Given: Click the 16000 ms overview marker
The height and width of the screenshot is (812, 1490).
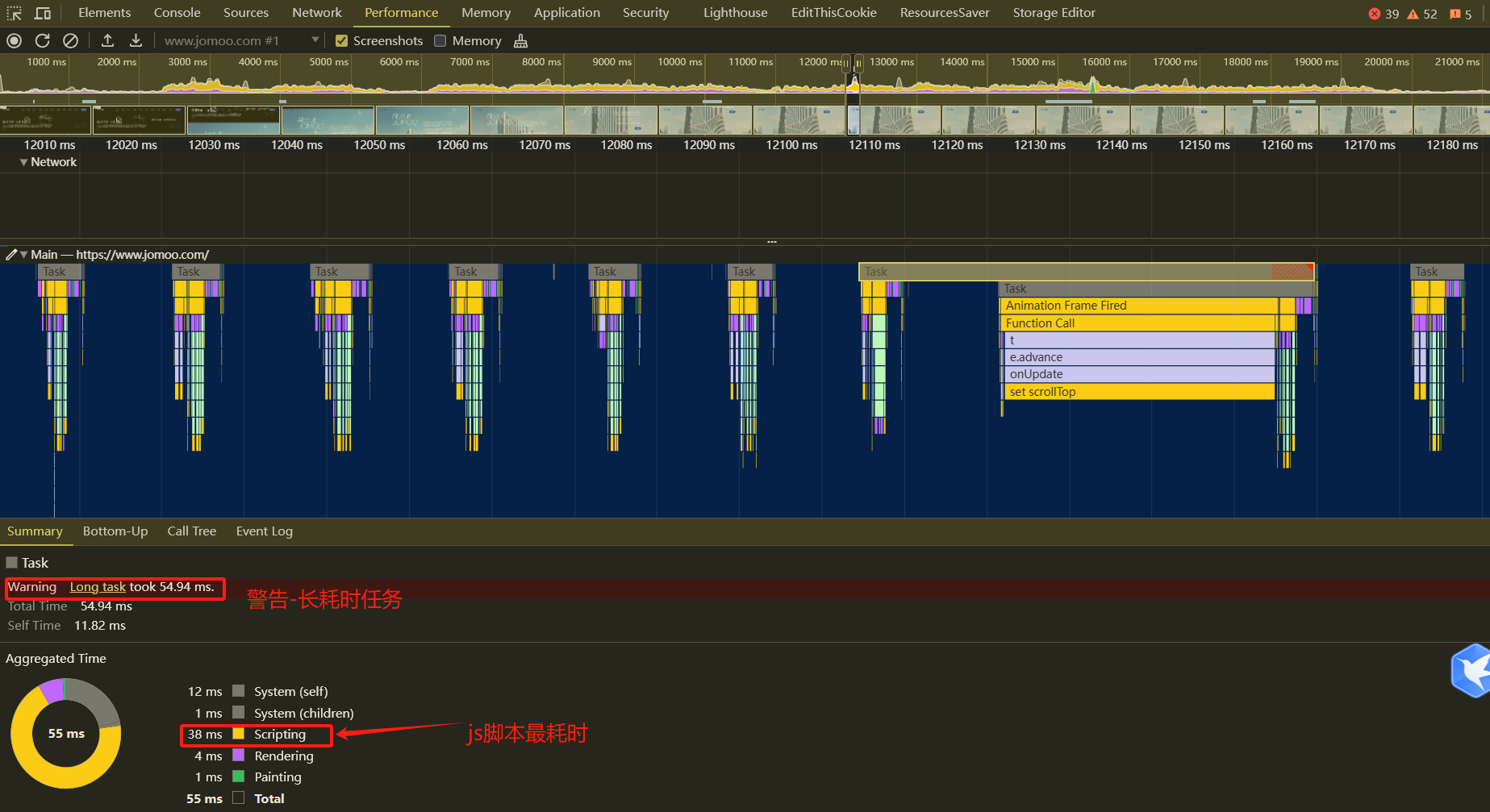Looking at the screenshot, I should click(x=1104, y=62).
